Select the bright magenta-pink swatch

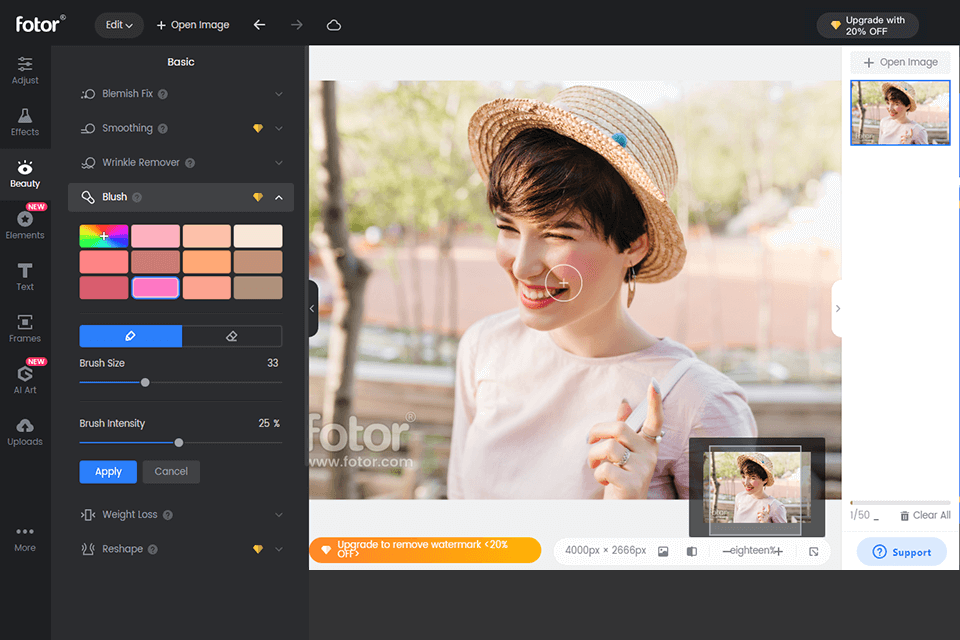pyautogui.click(x=156, y=288)
